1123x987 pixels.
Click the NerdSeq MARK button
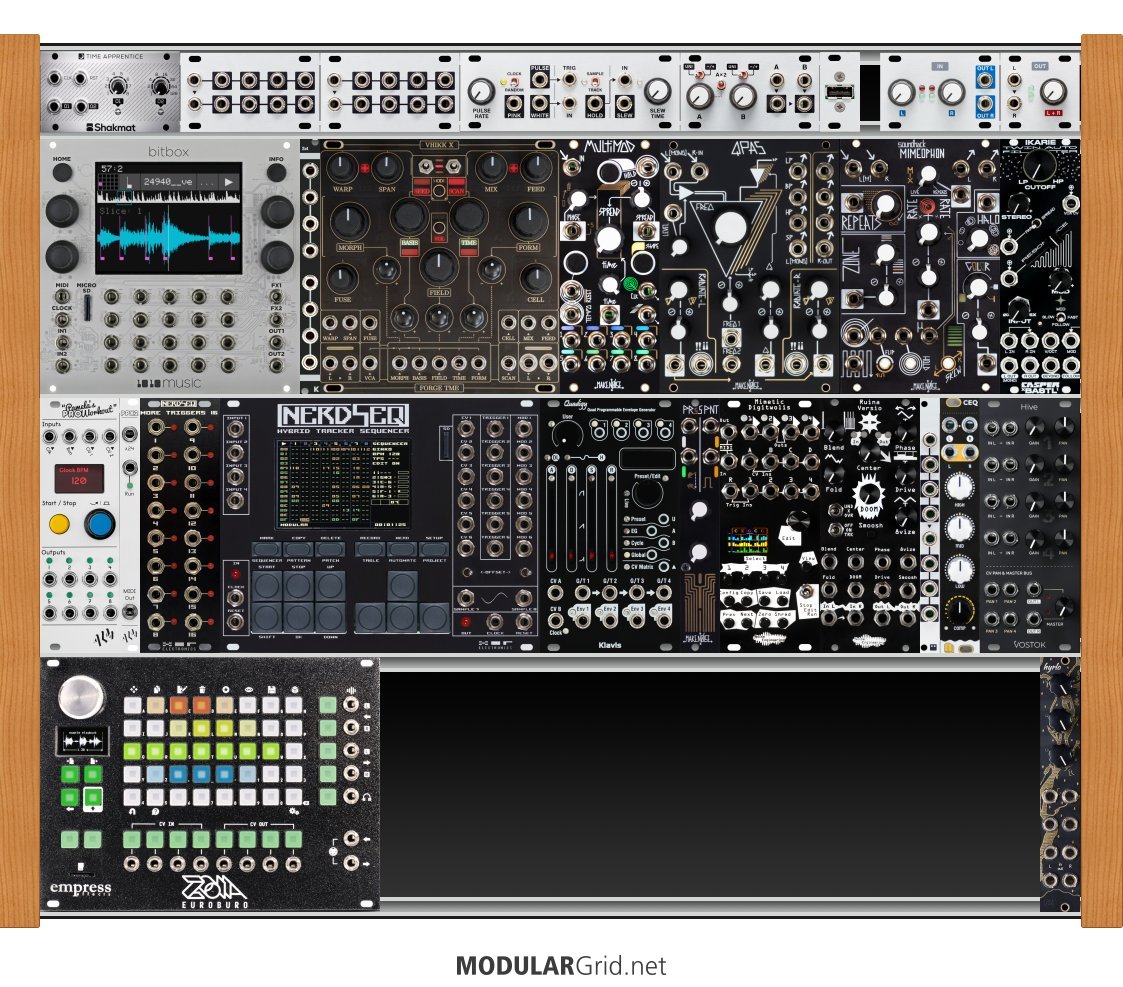point(266,549)
